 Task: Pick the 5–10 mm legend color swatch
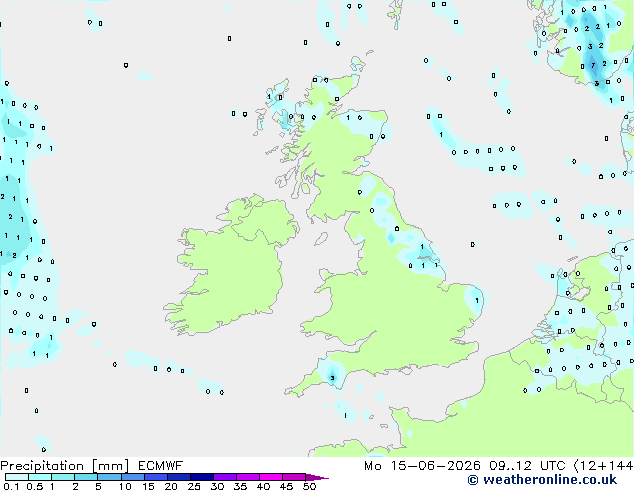[109, 477]
